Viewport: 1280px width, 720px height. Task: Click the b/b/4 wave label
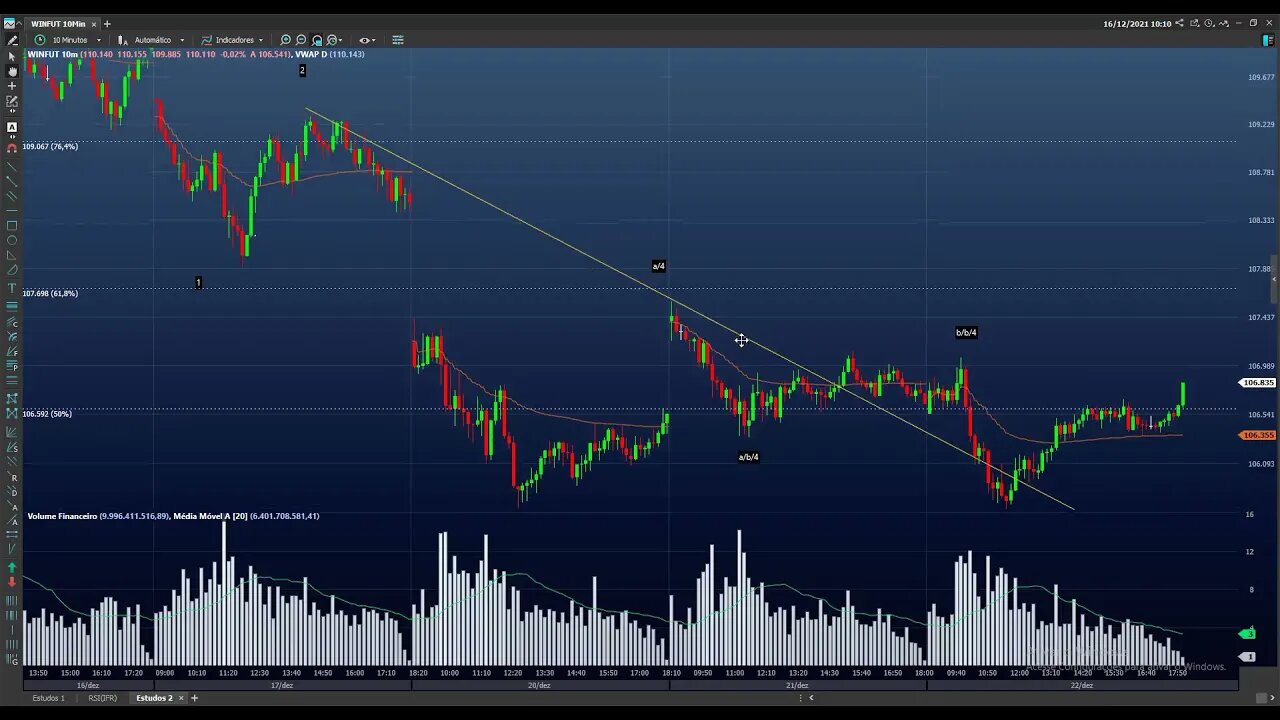(x=966, y=332)
